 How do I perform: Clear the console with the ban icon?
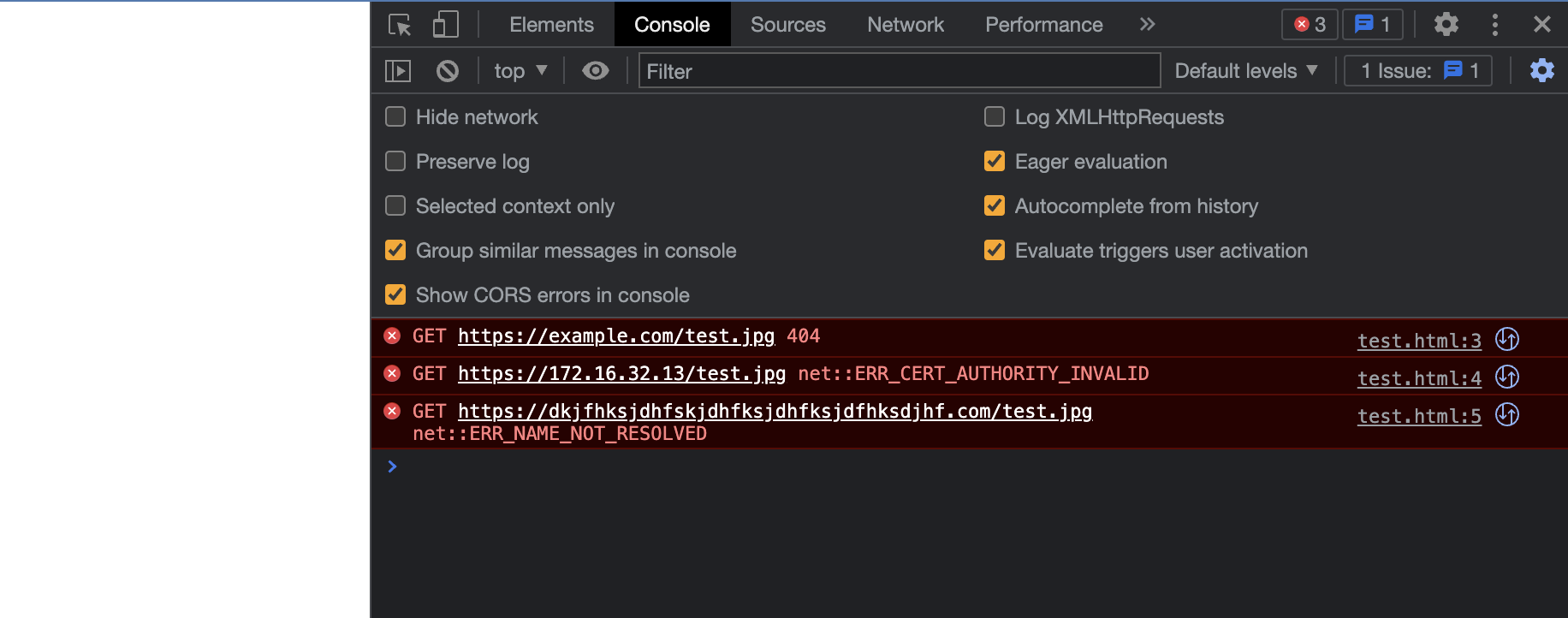coord(447,71)
